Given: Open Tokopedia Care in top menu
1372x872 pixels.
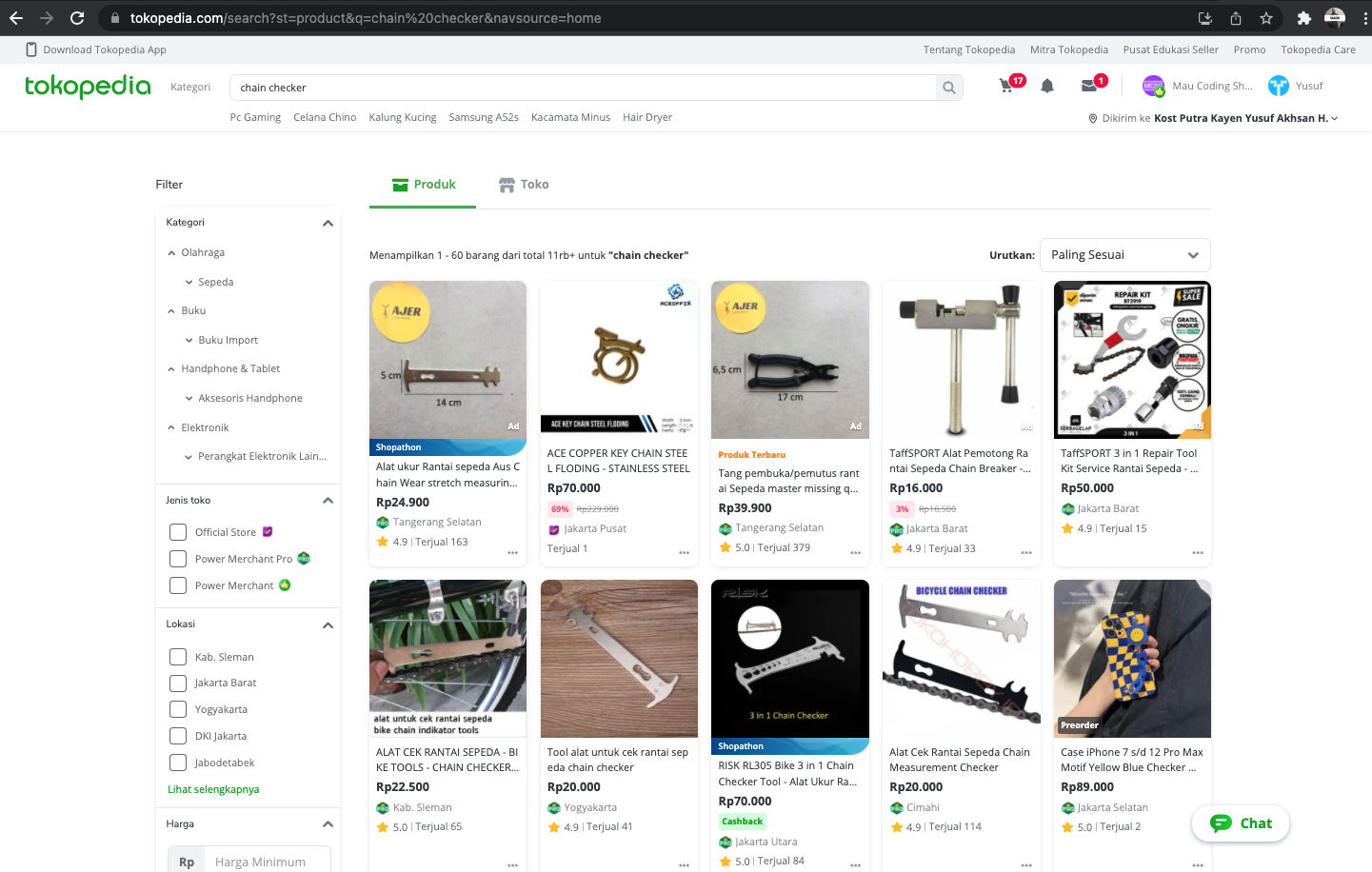Looking at the screenshot, I should click(x=1318, y=50).
